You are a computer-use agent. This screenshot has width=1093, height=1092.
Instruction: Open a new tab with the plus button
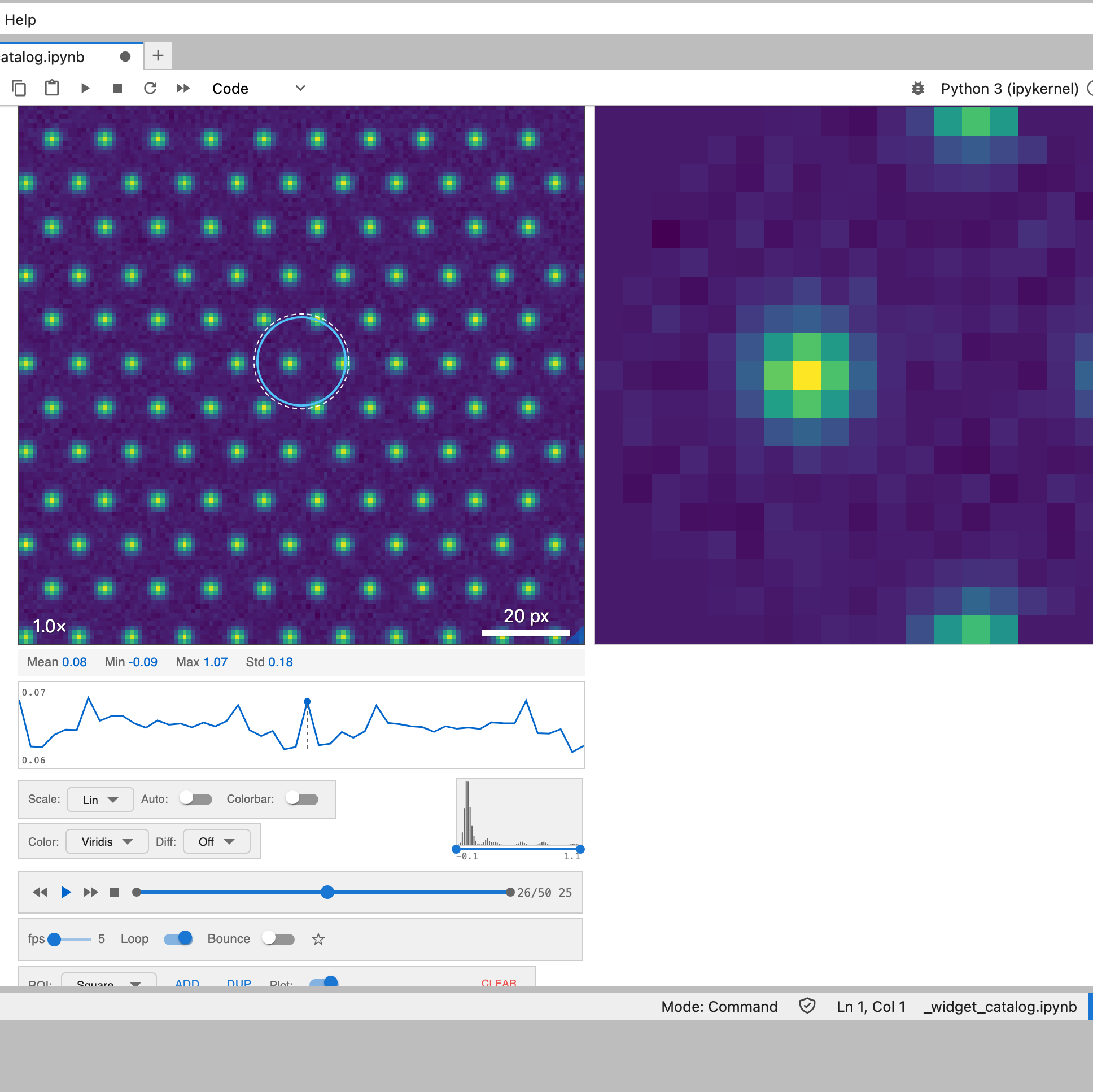pyautogui.click(x=158, y=55)
